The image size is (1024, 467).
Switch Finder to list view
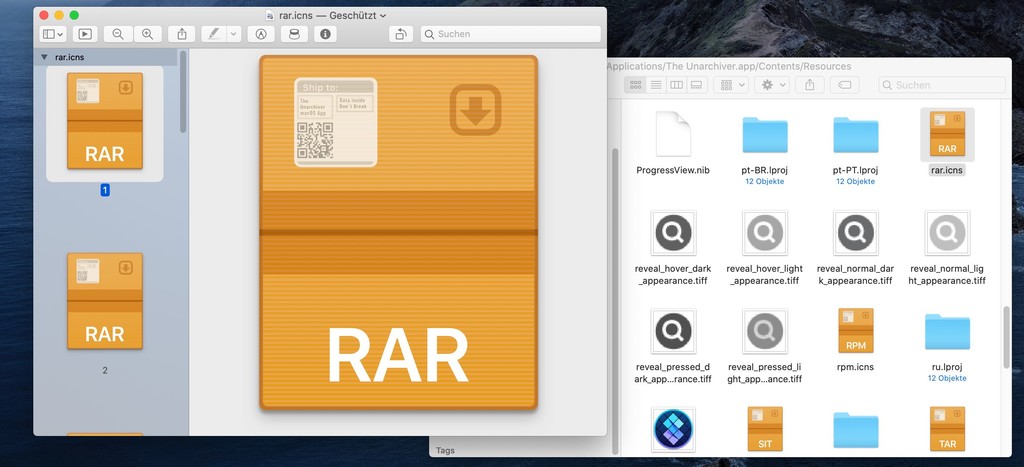tap(656, 85)
